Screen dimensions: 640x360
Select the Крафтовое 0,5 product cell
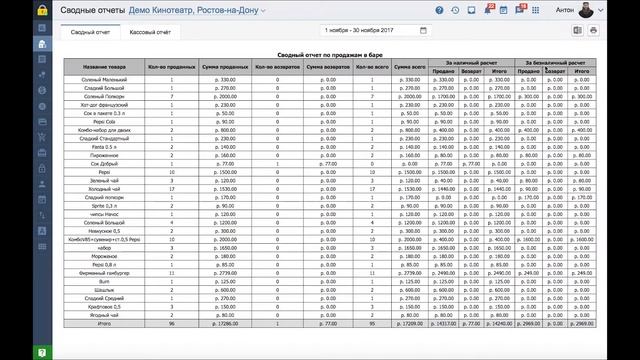pyautogui.click(x=104, y=307)
